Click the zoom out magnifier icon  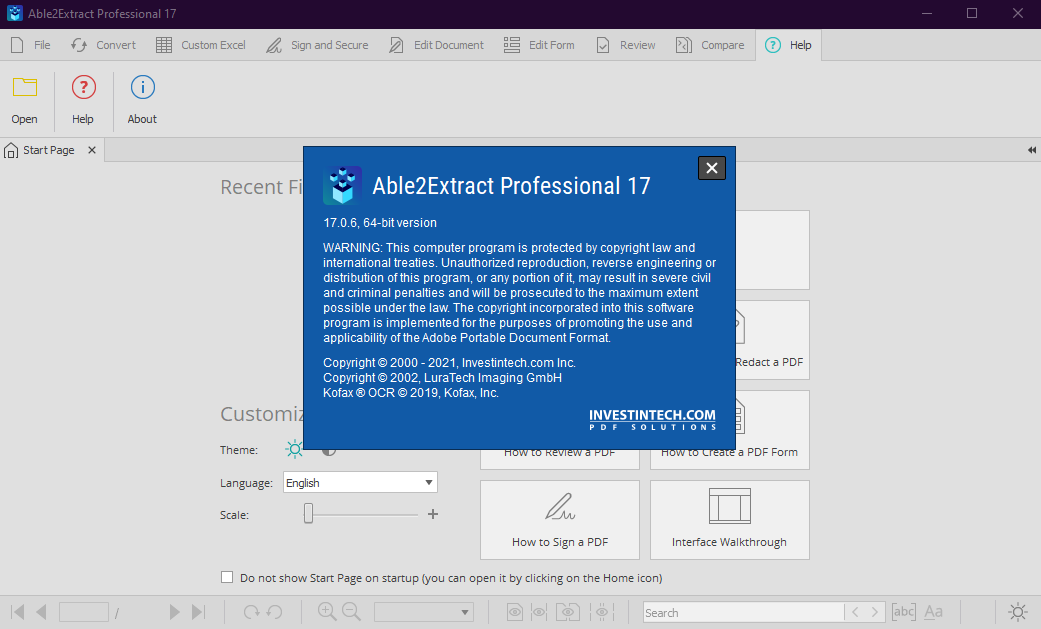pos(351,611)
